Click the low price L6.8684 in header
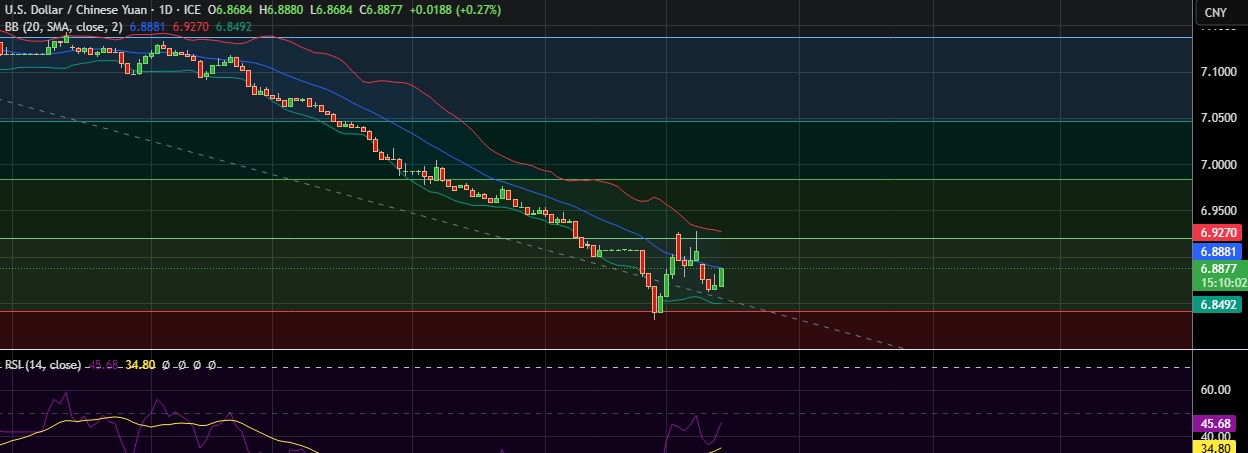The width and height of the screenshot is (1248, 453). (x=333, y=10)
